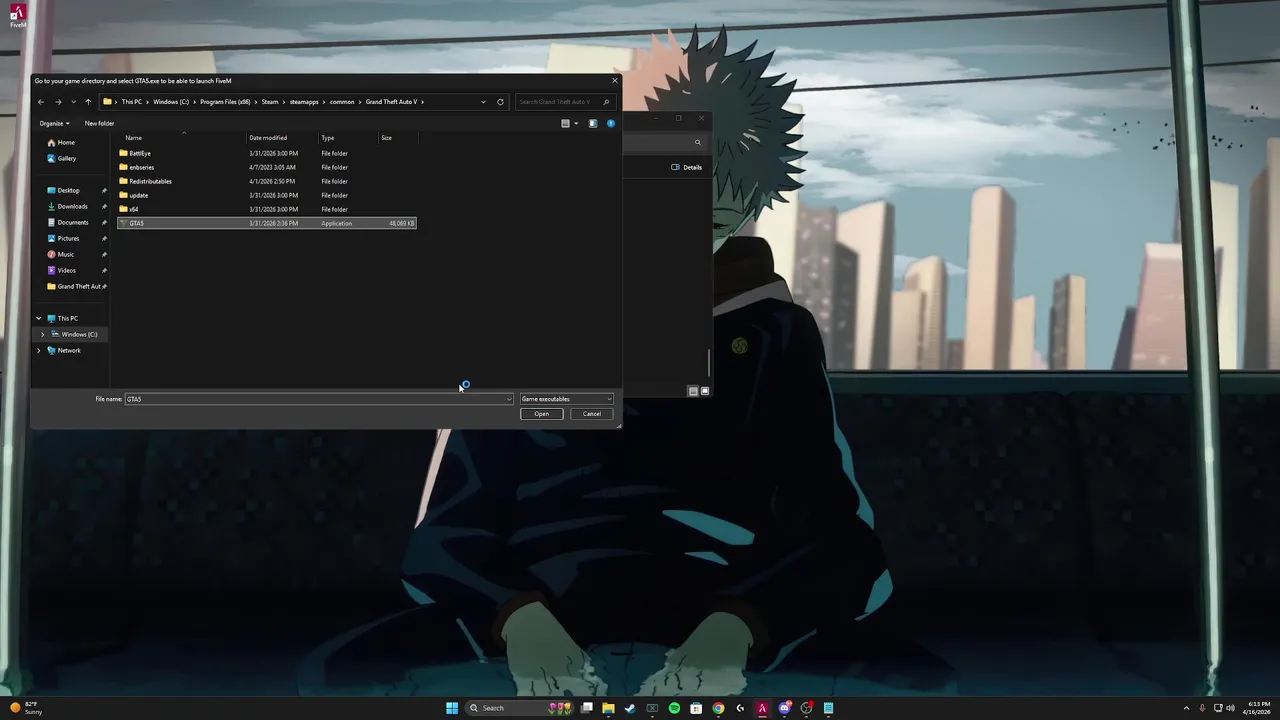Select Windows (C:) in the address breadcrumb
Screen dimensions: 1280x720
tap(171, 102)
